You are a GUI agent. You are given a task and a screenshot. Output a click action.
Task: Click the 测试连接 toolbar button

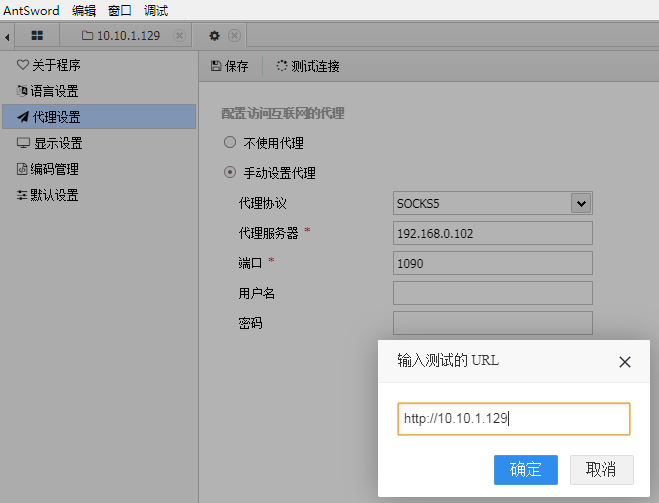[308, 66]
